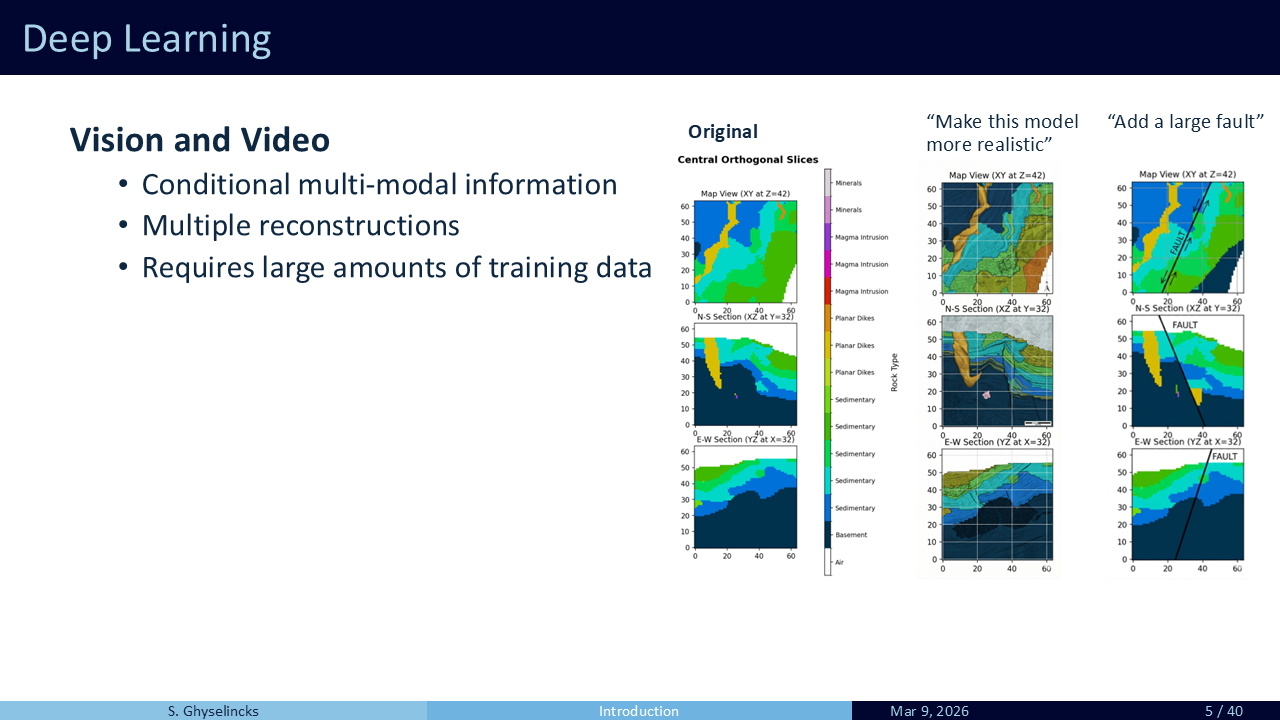Select the "Make this model more realistic" caption

pyautogui.click(x=1002, y=133)
